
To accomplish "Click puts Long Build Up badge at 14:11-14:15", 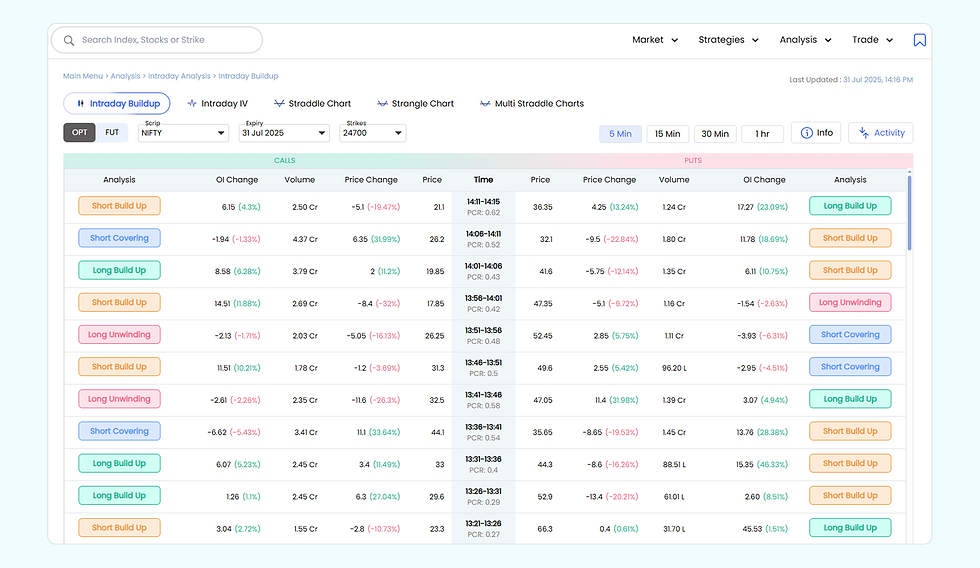I will point(850,206).
